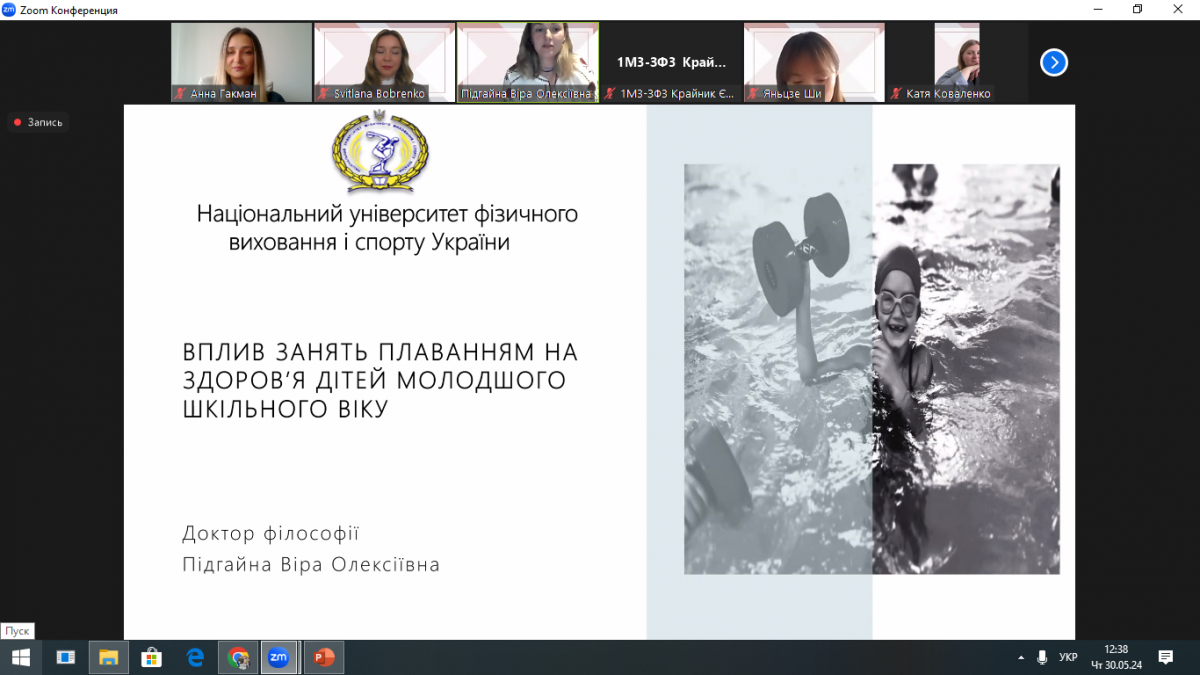Select the 1МЗ-3ФЗ Крайник participant tile
Image resolution: width=1200 pixels, height=675 pixels.
click(670, 62)
